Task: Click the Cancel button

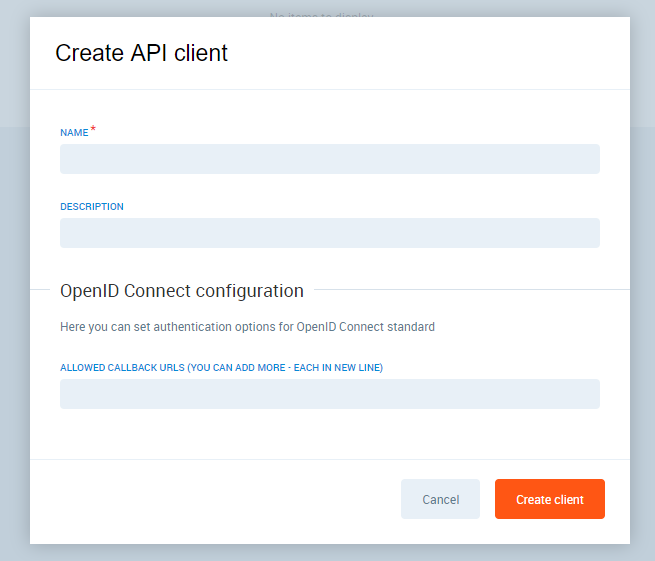Action: click(x=440, y=499)
